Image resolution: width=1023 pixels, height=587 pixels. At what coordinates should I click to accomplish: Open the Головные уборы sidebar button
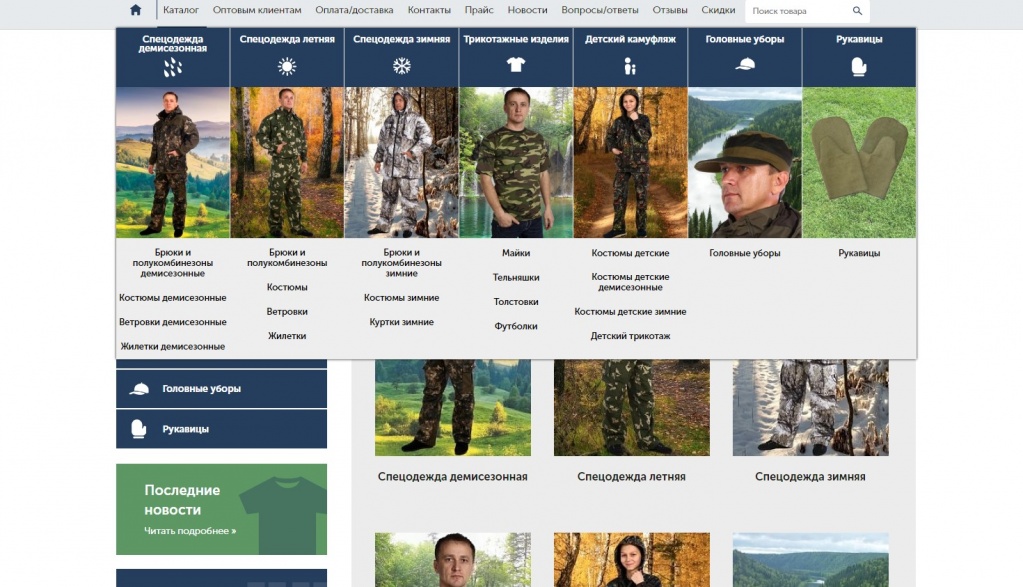[222, 389]
